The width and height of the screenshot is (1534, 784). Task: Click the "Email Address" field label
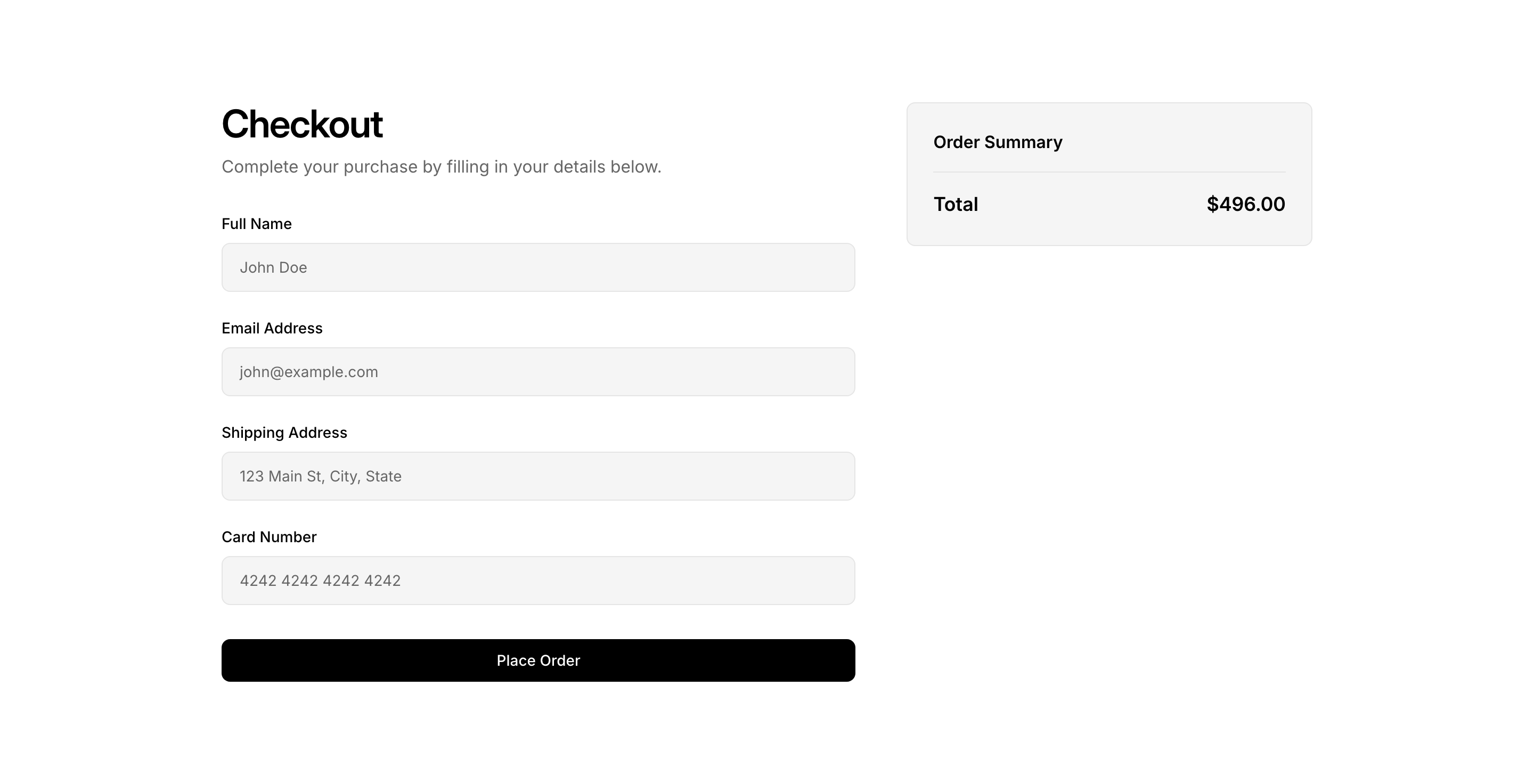coord(272,328)
